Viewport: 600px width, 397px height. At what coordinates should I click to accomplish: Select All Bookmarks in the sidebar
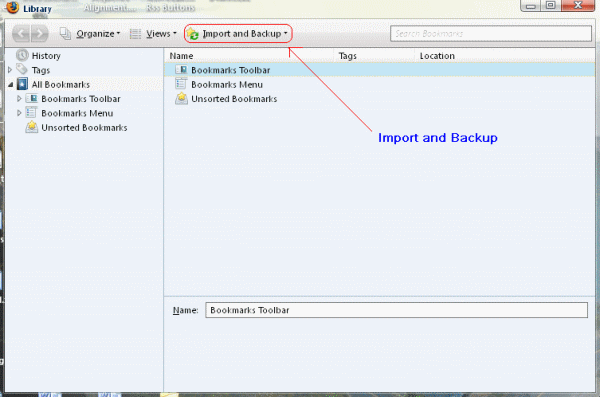pos(60,85)
